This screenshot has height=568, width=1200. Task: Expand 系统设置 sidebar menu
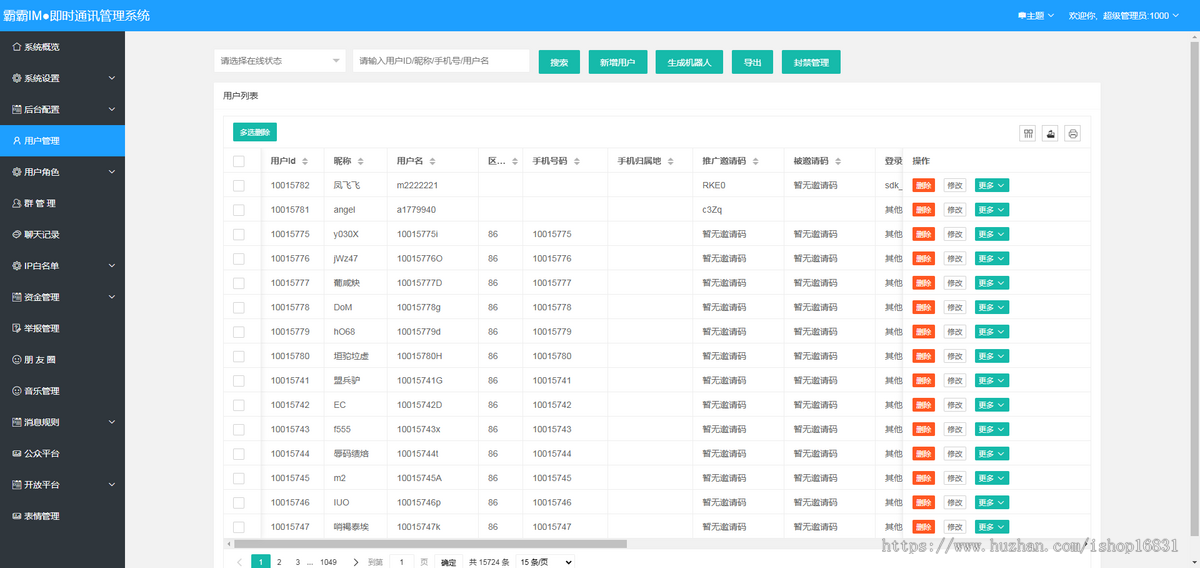tap(62, 78)
